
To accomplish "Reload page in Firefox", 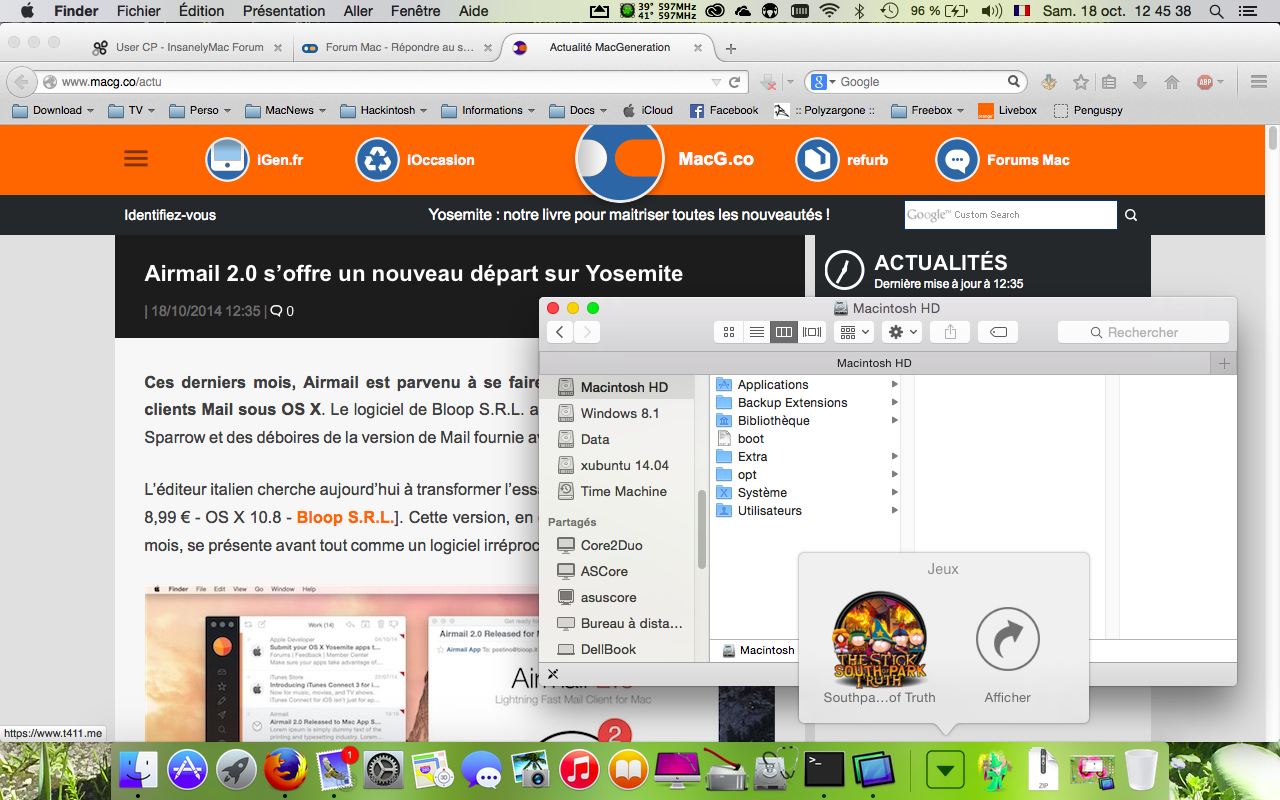I will click(735, 82).
